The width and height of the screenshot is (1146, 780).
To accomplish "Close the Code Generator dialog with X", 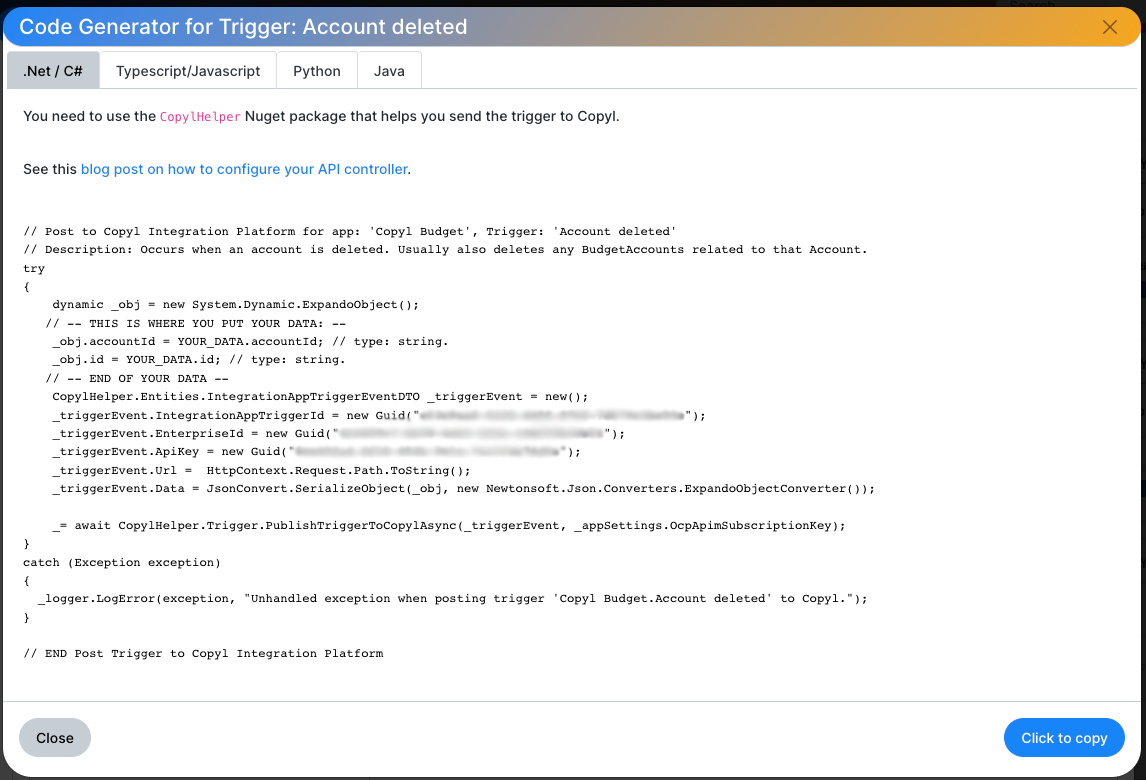I will click(x=1109, y=27).
